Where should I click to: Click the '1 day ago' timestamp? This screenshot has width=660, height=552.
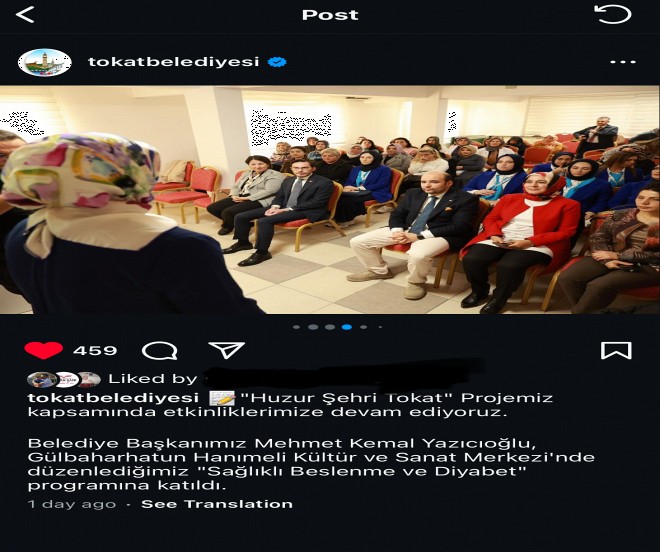click(x=72, y=504)
